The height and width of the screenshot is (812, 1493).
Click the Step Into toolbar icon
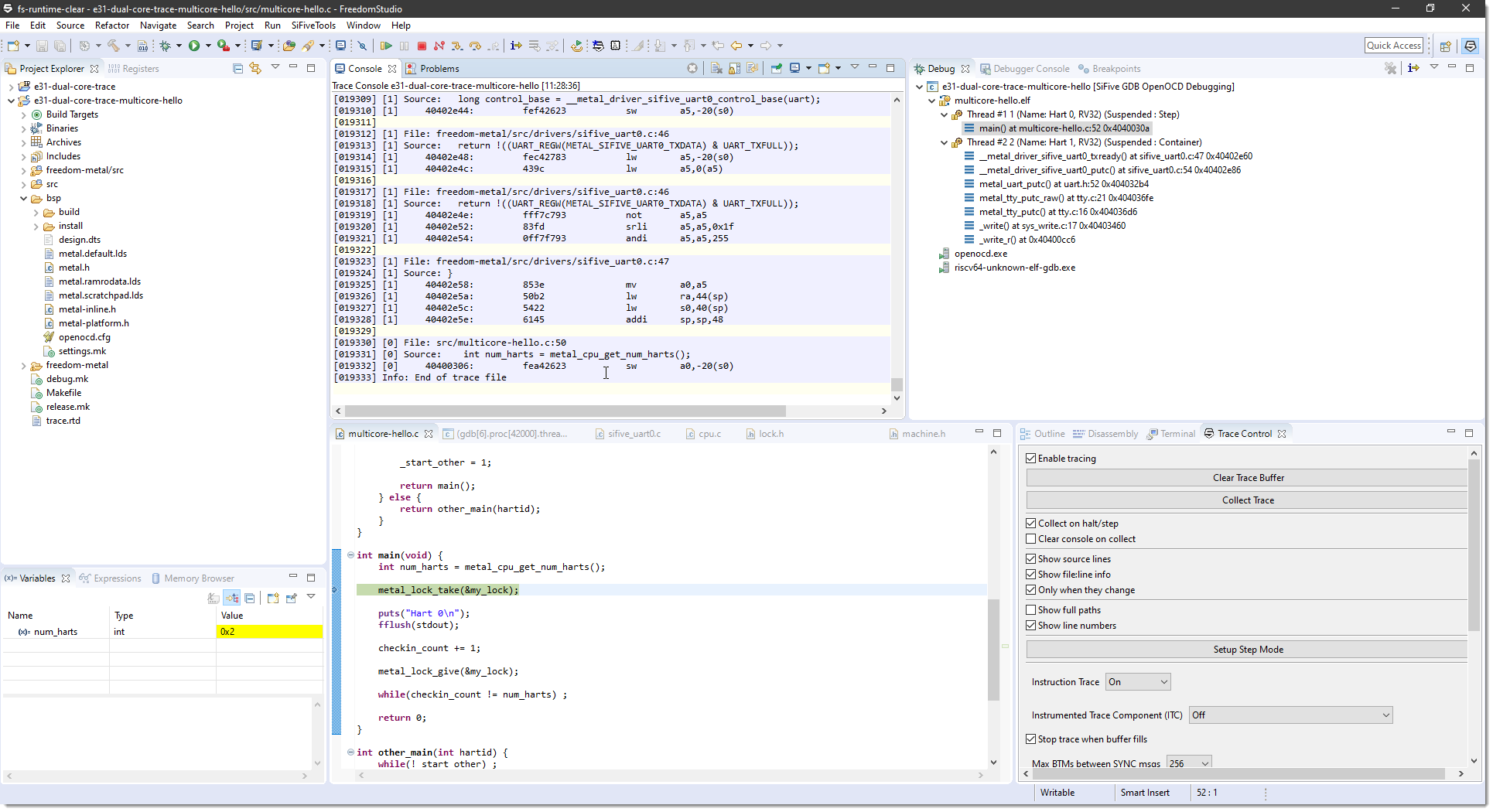tap(457, 46)
